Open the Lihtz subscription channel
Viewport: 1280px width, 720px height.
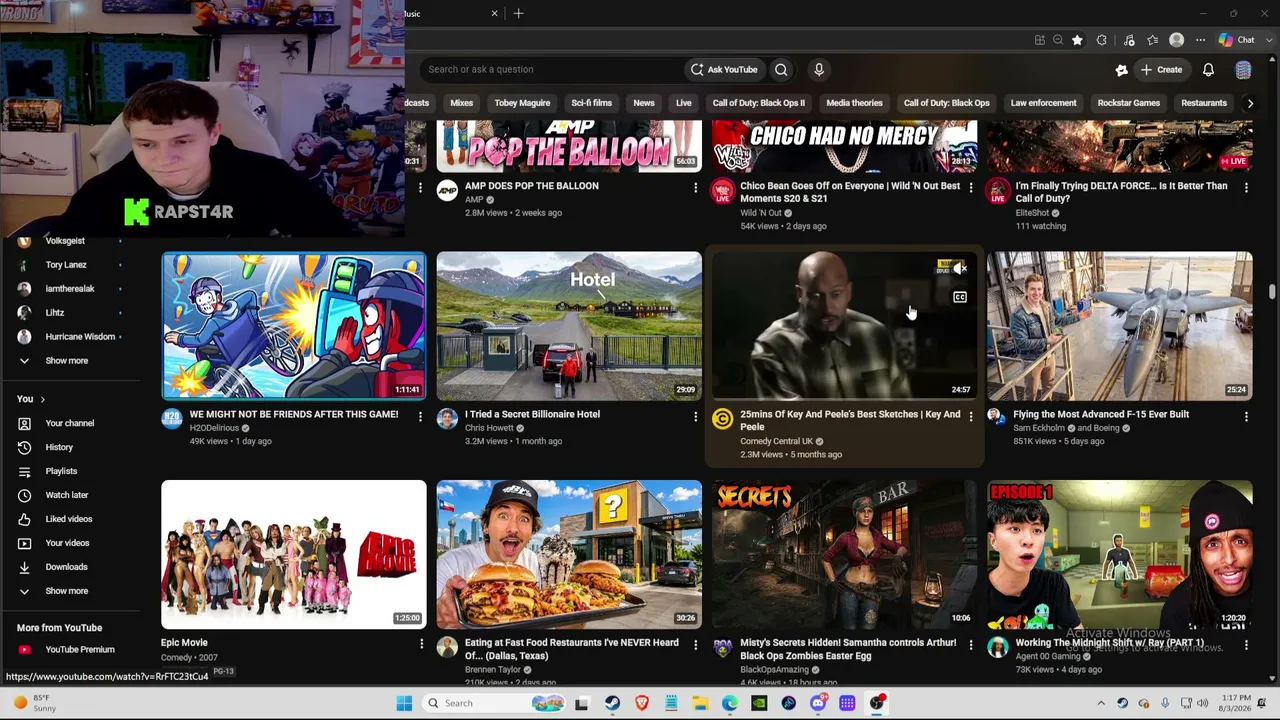pos(55,313)
